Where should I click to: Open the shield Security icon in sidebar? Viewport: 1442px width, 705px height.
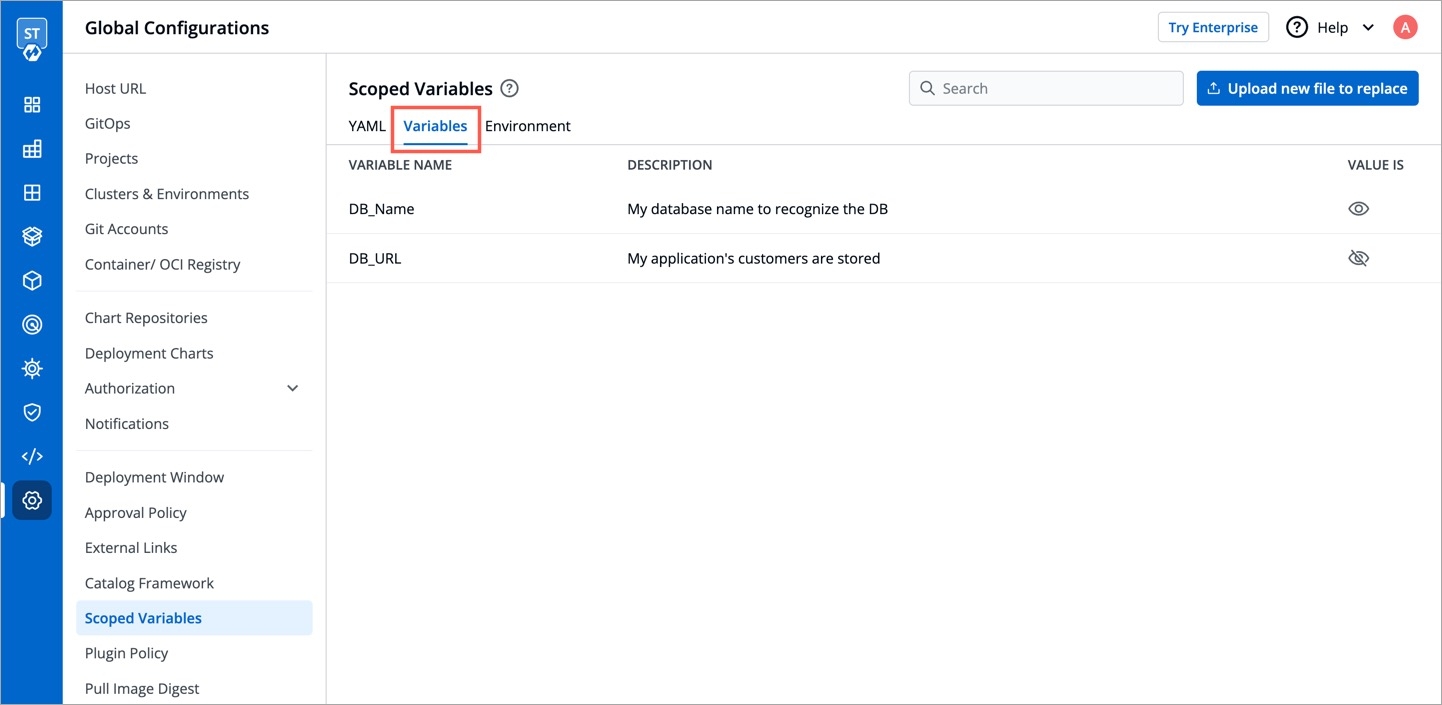[x=32, y=412]
